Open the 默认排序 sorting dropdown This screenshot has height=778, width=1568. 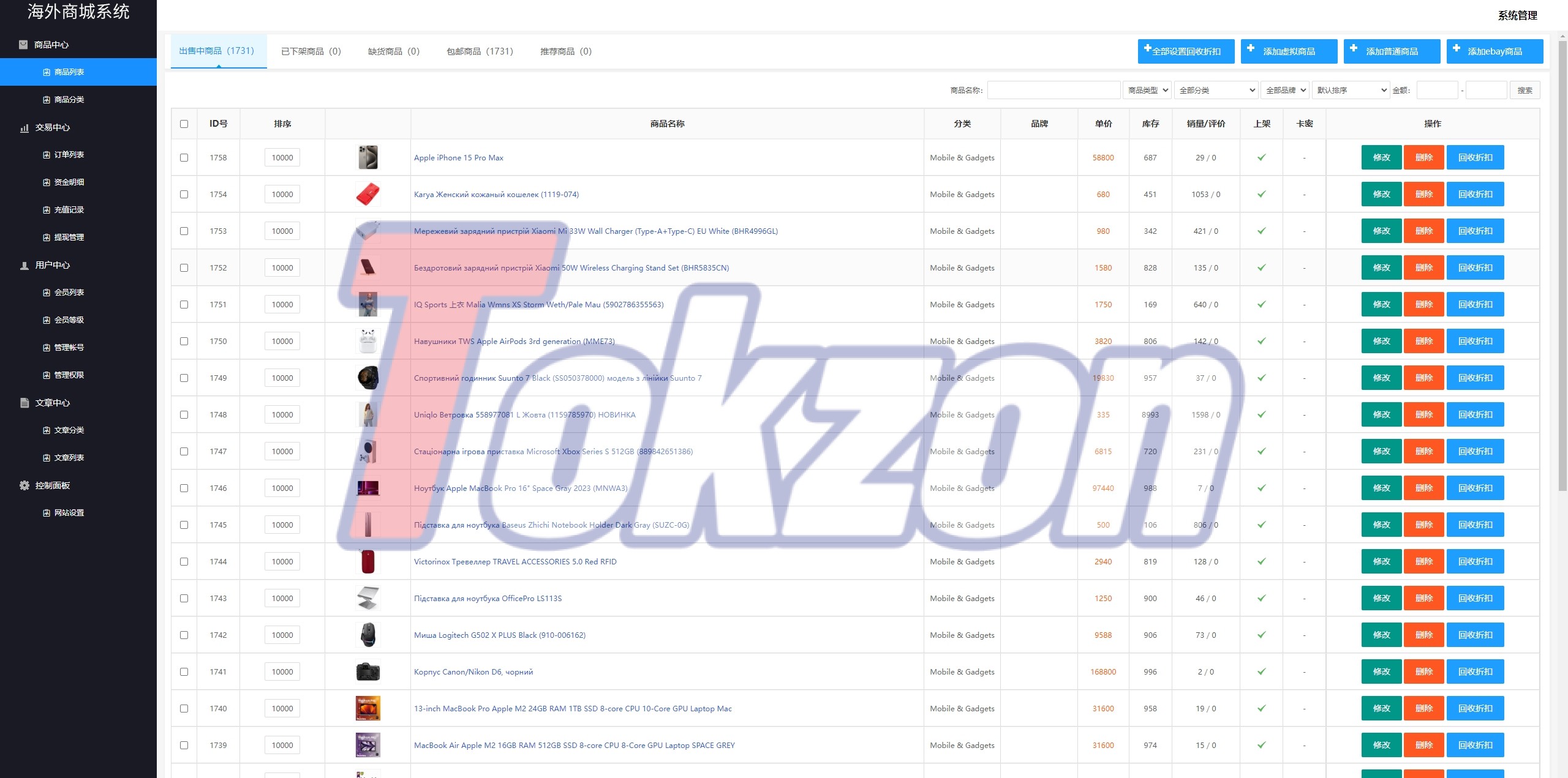tap(1351, 90)
